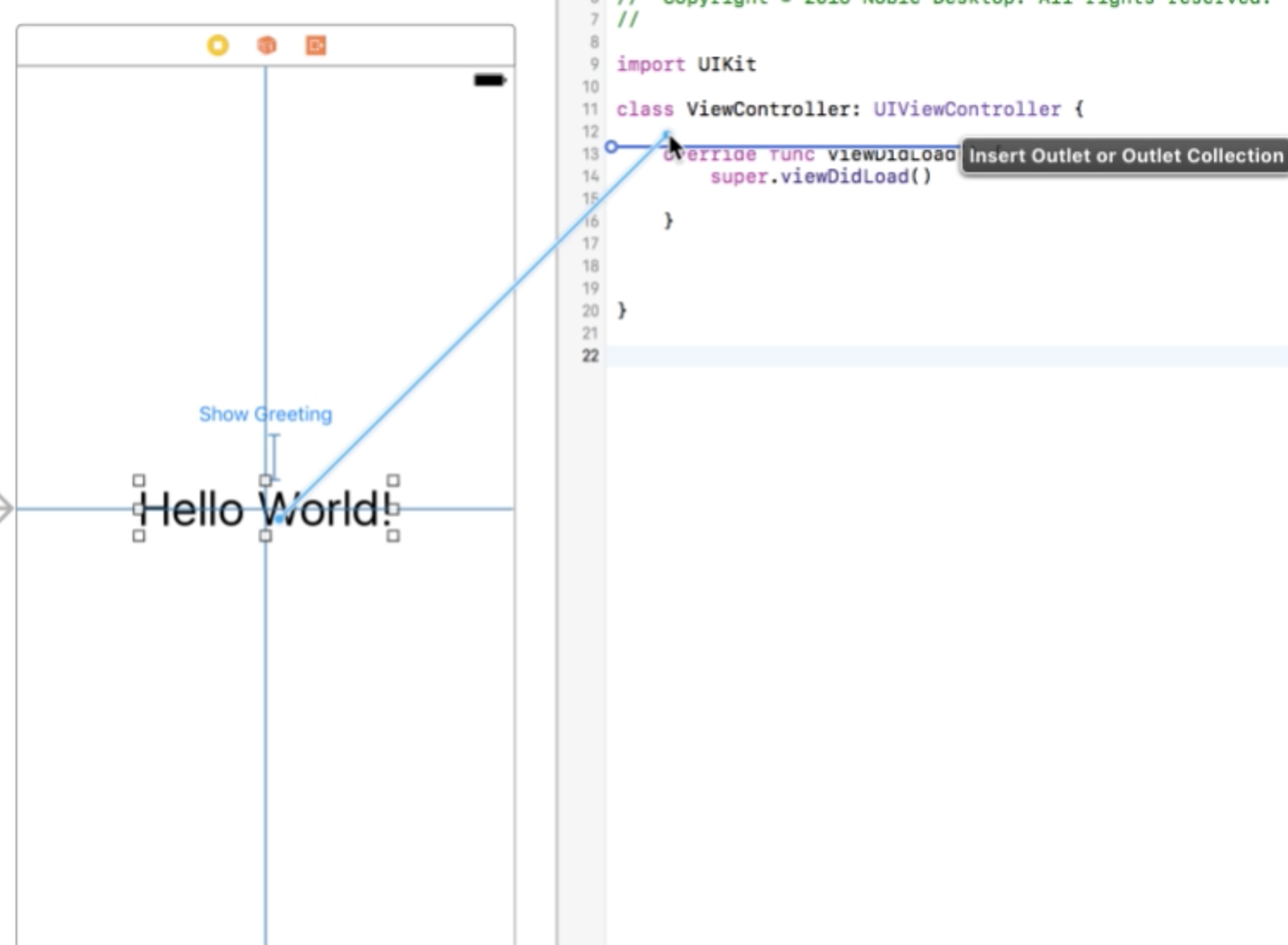Click bottom-left resize handle of Hello World label

click(139, 536)
